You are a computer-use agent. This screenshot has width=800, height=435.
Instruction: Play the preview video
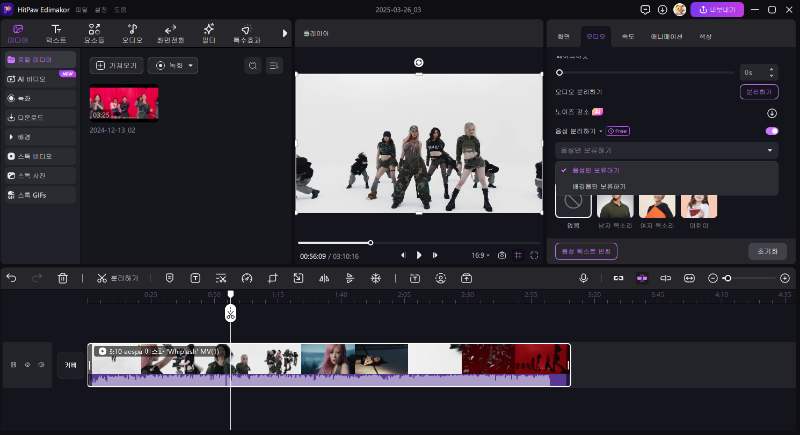pyautogui.click(x=419, y=255)
